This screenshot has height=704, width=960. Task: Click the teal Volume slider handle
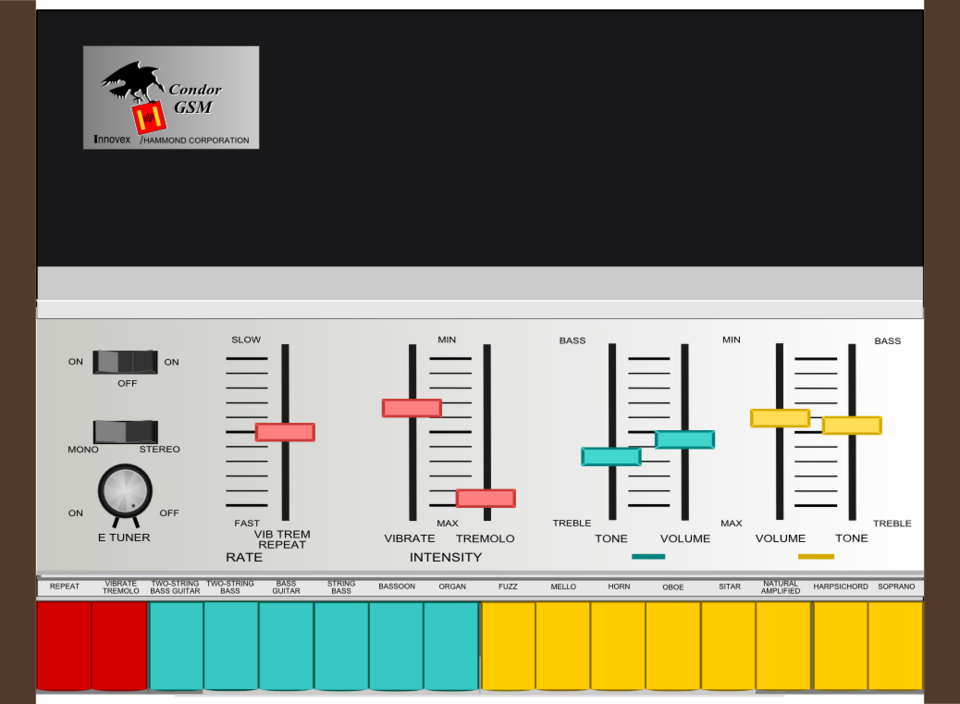685,440
